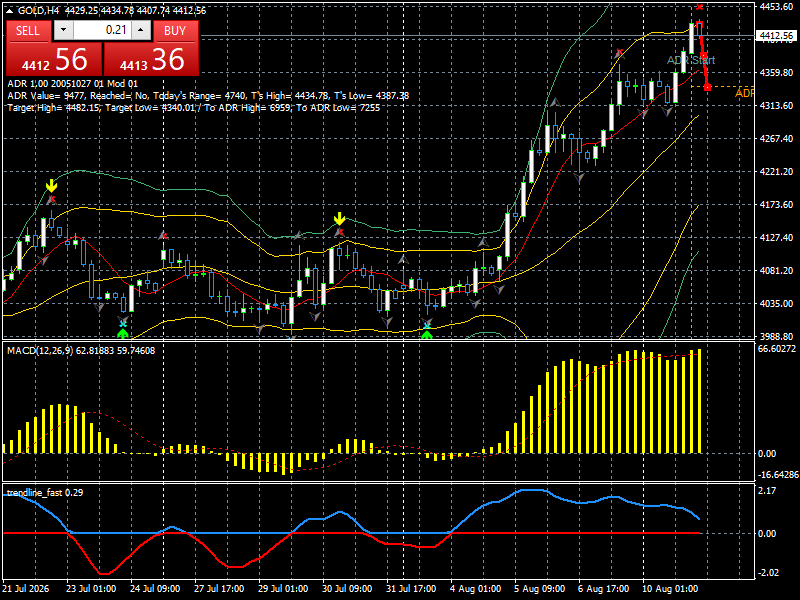Viewport: 800px width, 600px height.
Task: Click the ADR 1,00 20051027 indicator title
Action: coord(72,84)
